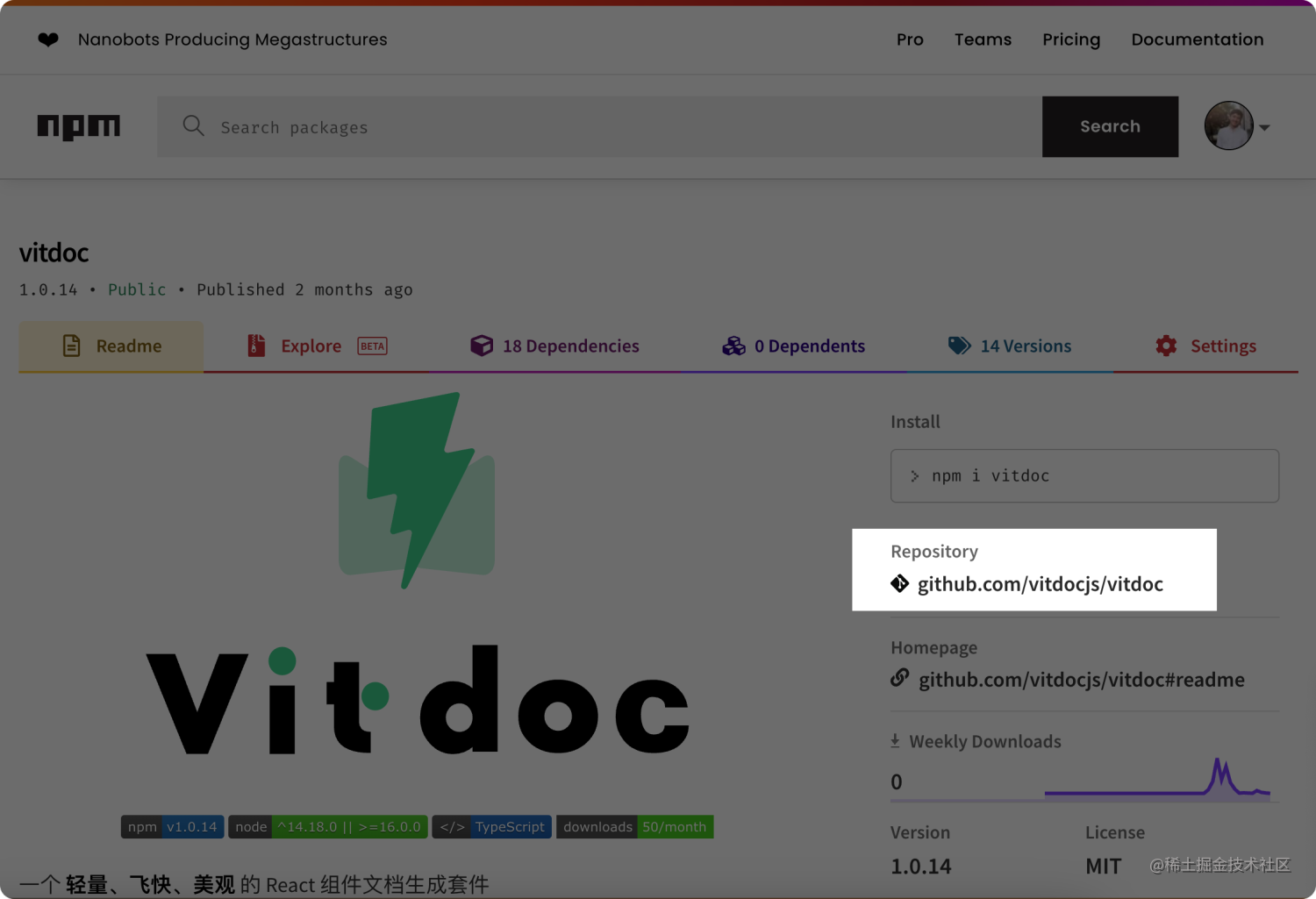Open the user avatar menu
1316x899 pixels.
(x=1228, y=125)
